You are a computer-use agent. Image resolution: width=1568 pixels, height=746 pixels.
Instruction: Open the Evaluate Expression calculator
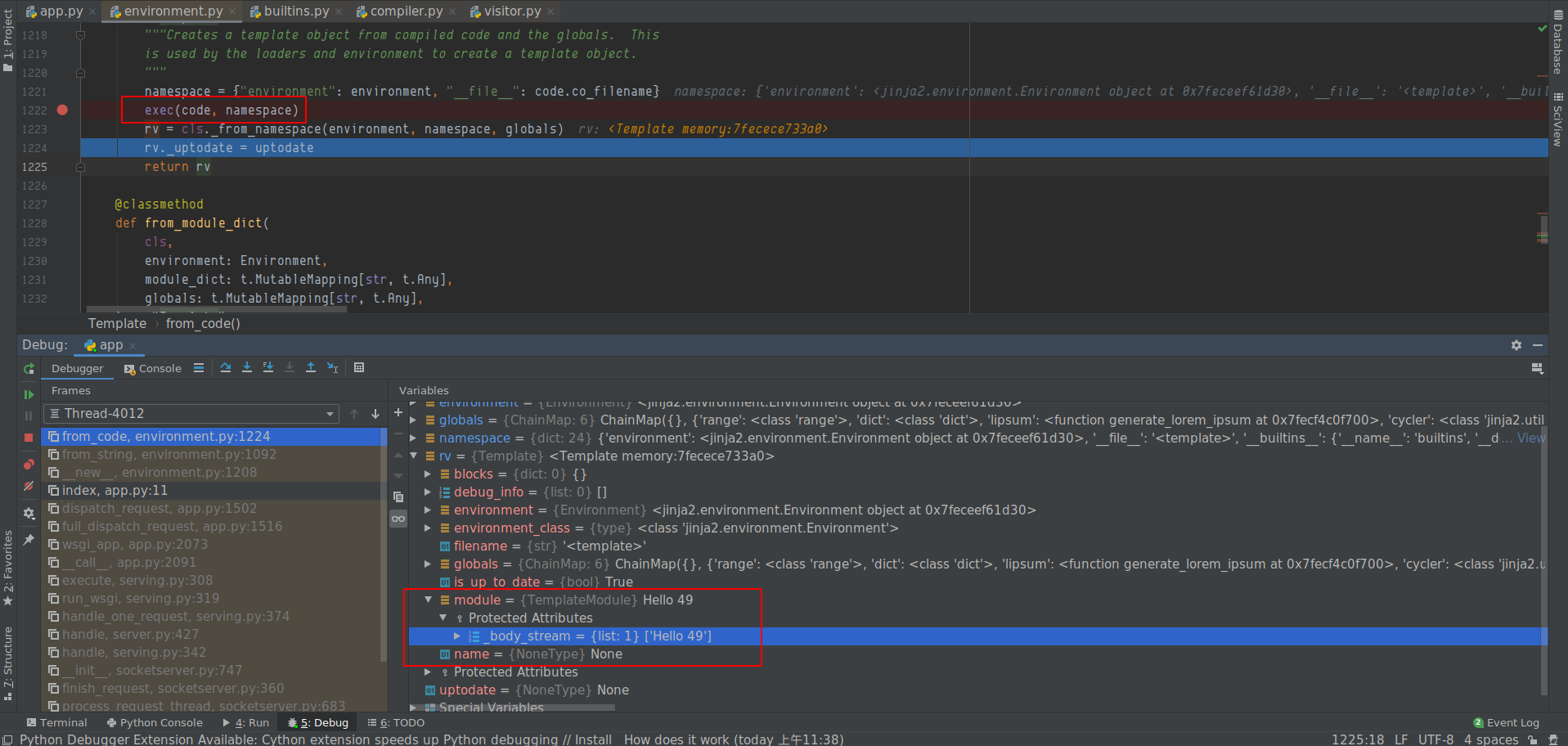359,368
